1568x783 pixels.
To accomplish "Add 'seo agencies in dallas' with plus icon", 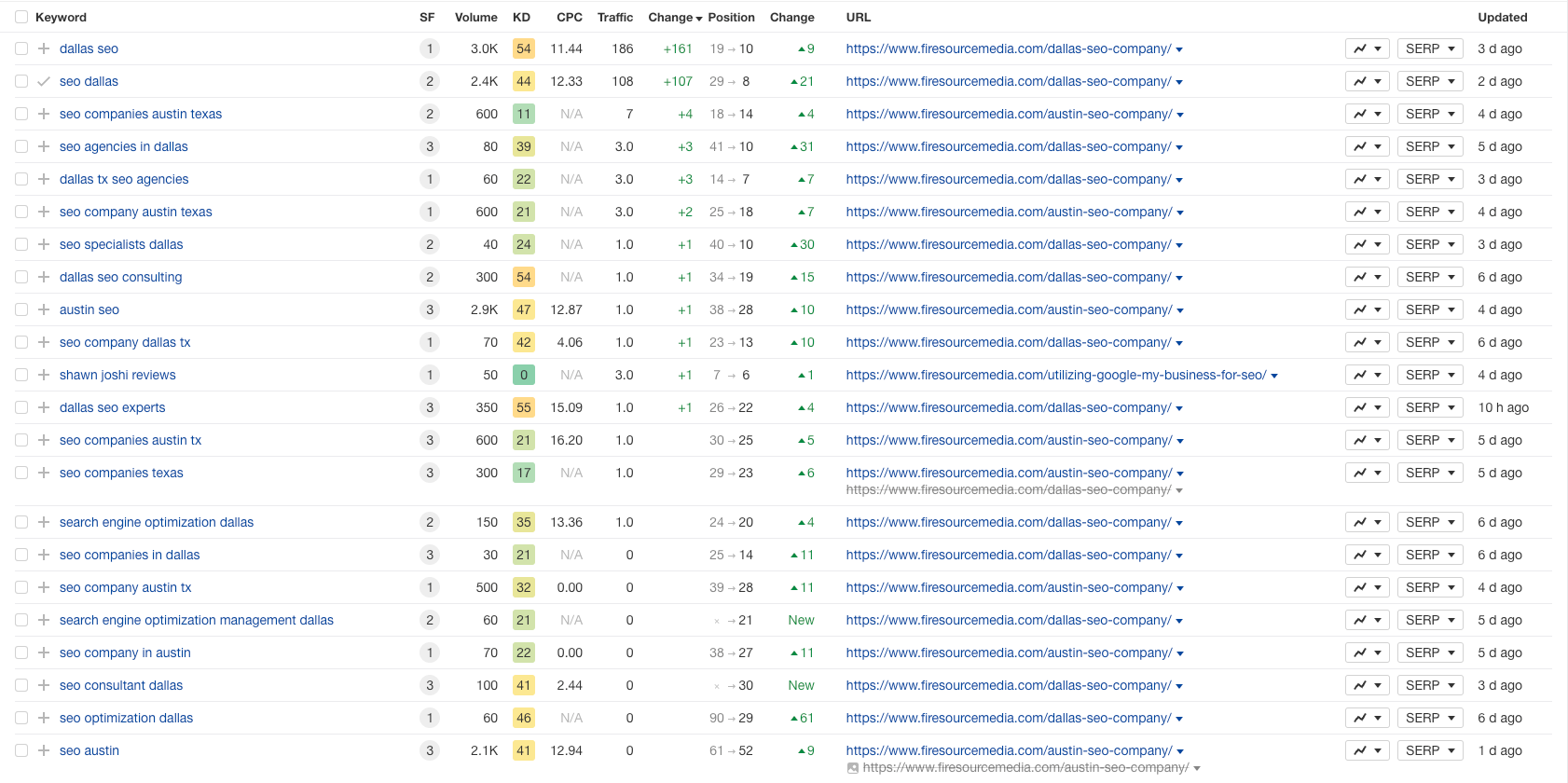I will (x=44, y=146).
